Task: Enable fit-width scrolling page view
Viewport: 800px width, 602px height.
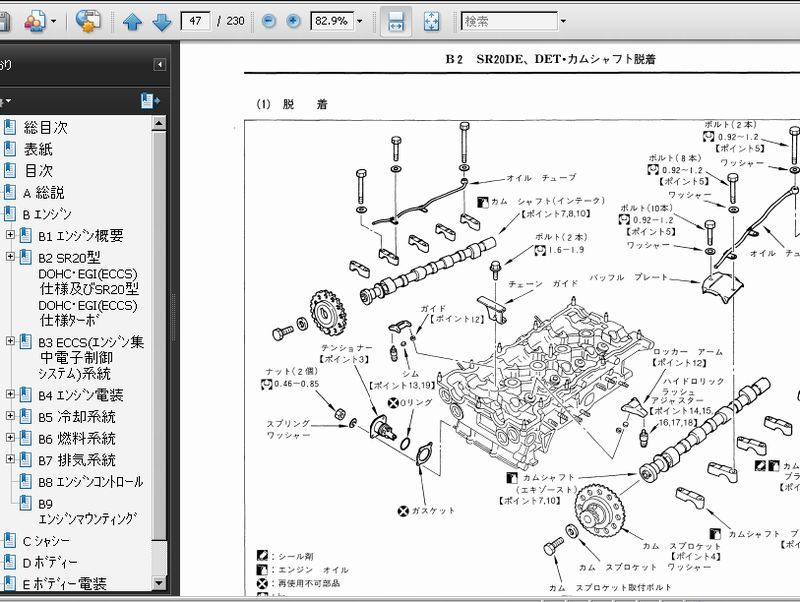Action: point(396,21)
